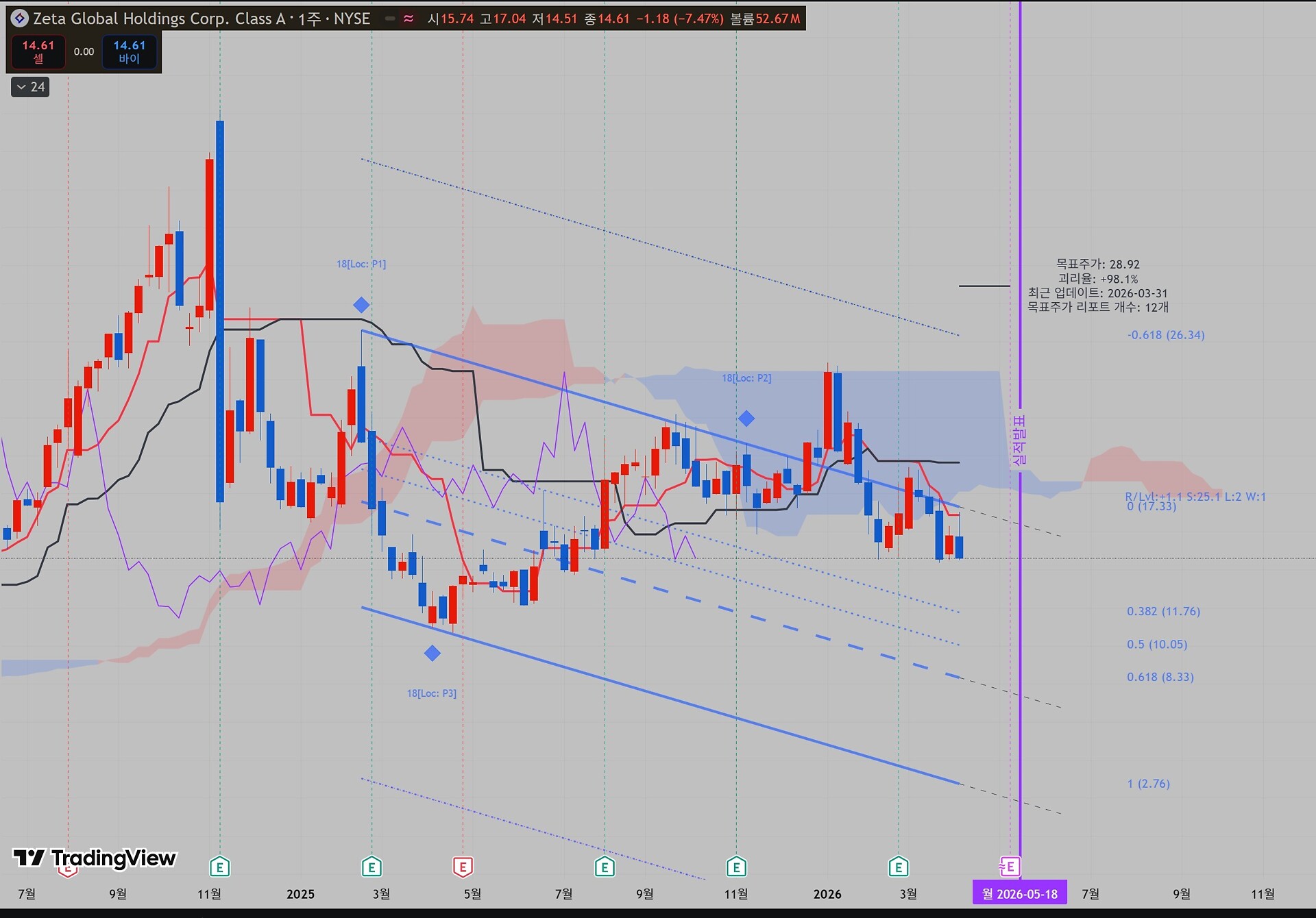Click the 0.618 (8.33) Fibonacci level label
This screenshot has width=1316, height=918.
click(1160, 677)
